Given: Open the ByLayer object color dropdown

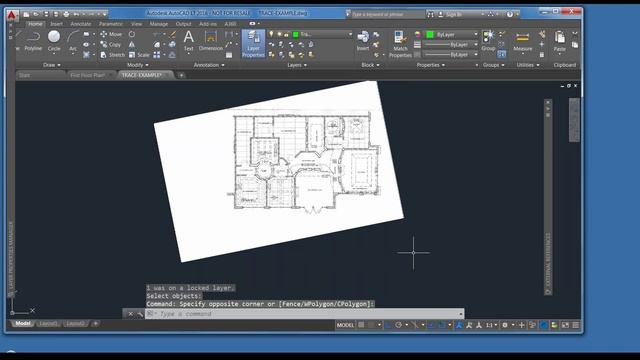Looking at the screenshot, I should [x=476, y=34].
